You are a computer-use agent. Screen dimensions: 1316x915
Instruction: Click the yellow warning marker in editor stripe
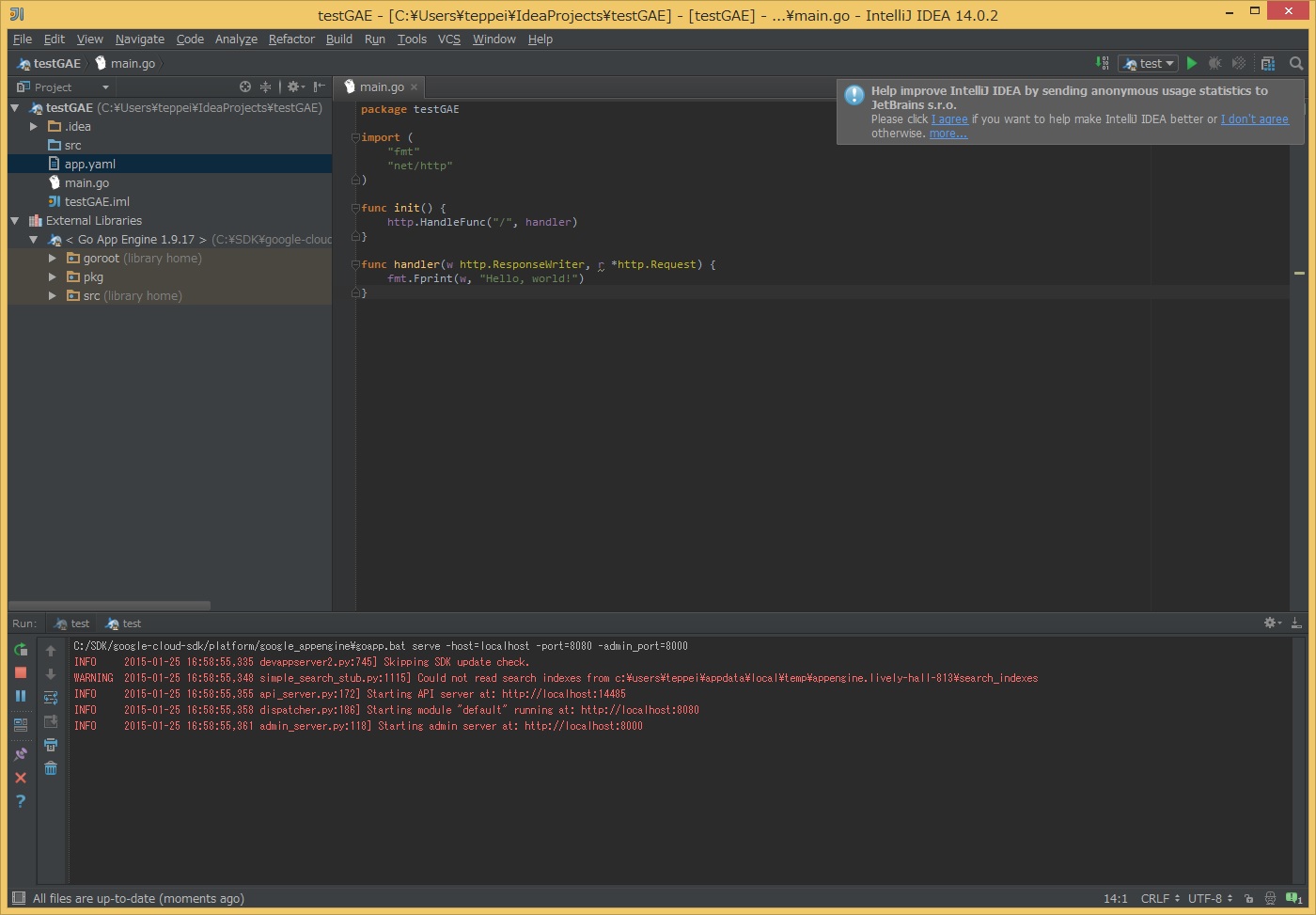(x=1299, y=273)
